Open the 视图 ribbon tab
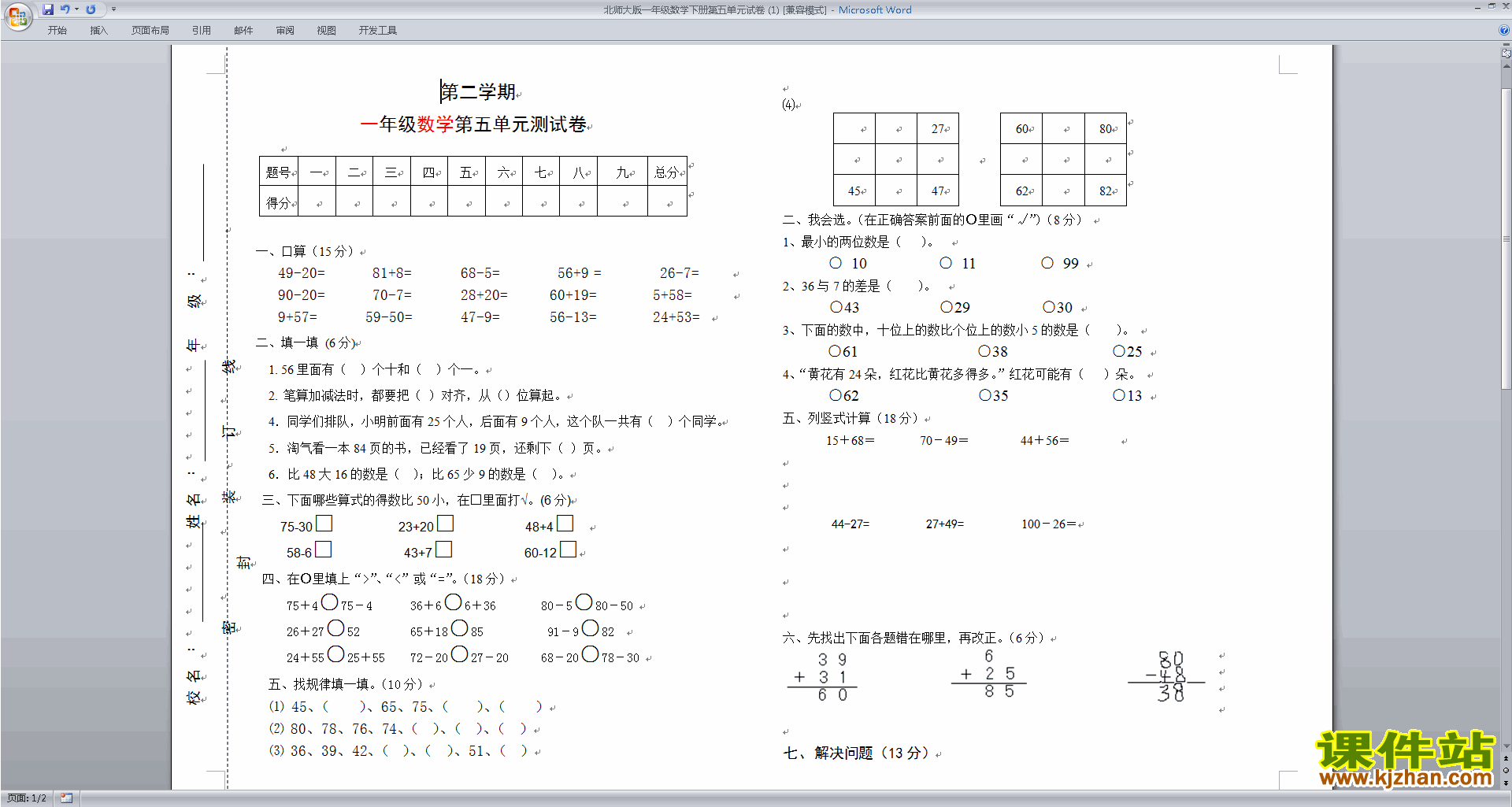 326,30
